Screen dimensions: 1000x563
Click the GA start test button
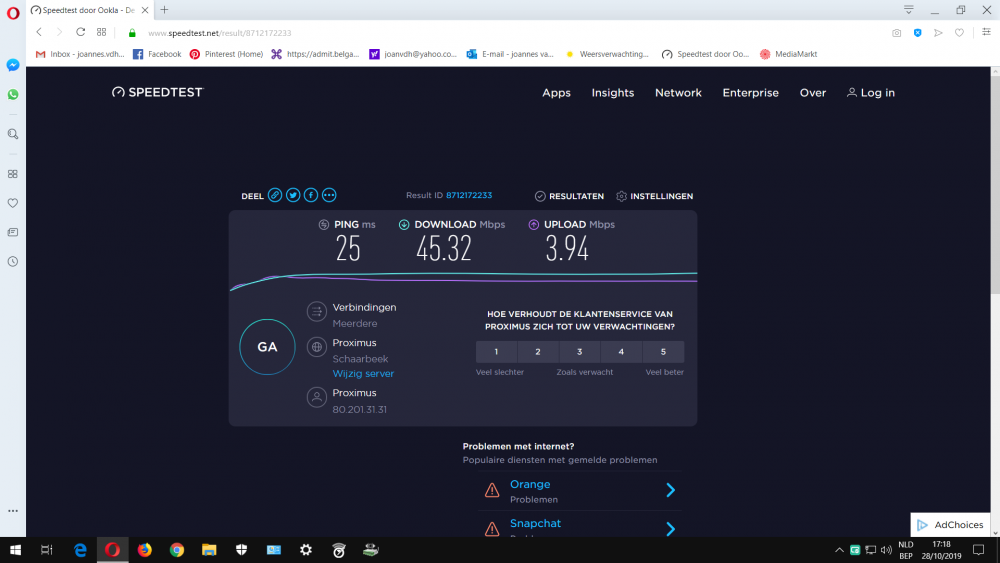point(267,347)
